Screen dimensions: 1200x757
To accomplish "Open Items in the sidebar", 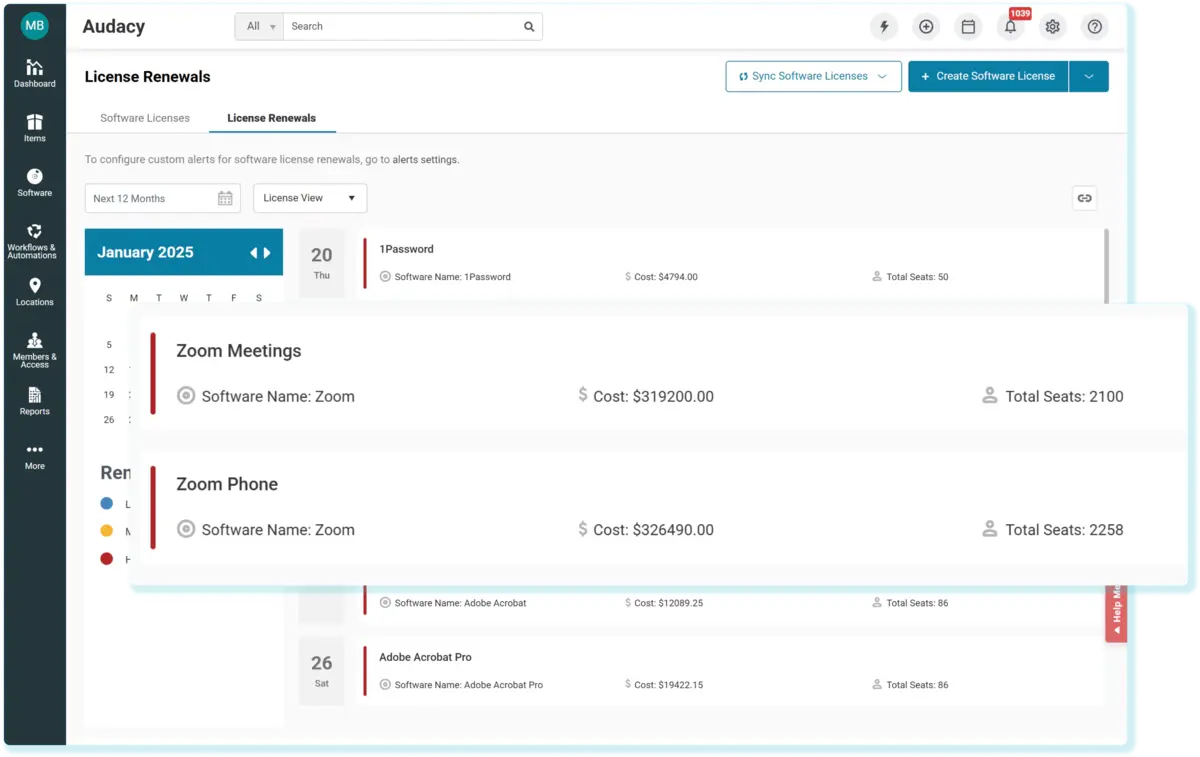I will click(x=34, y=127).
